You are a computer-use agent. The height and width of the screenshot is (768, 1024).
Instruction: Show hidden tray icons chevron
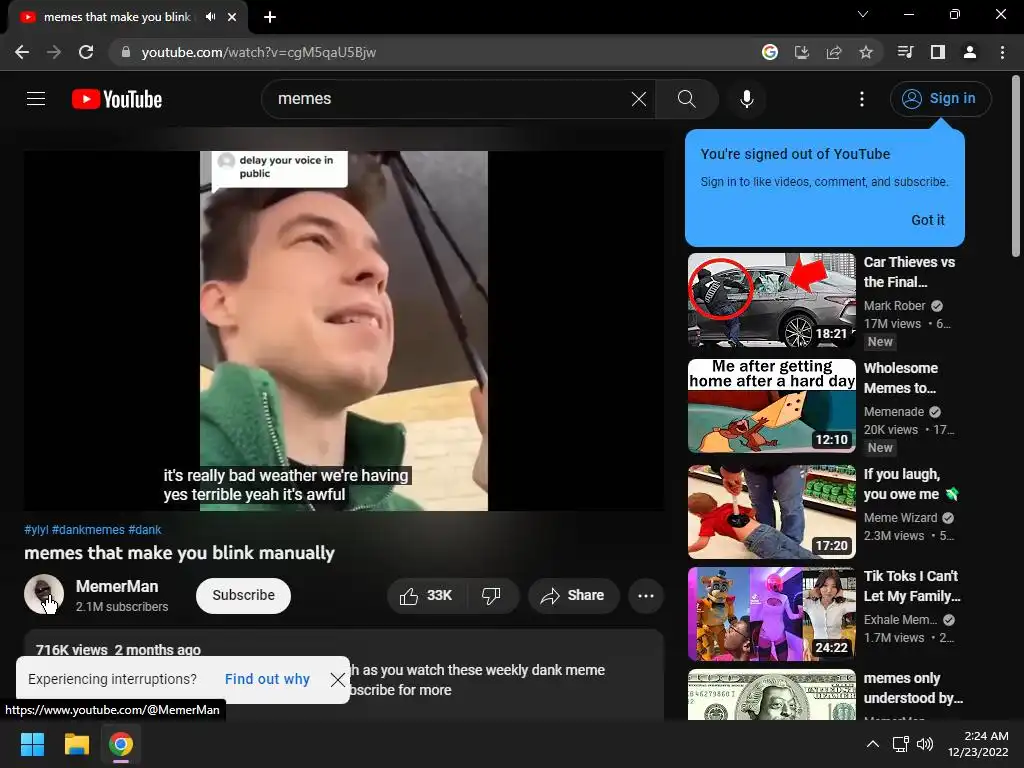pyautogui.click(x=872, y=744)
